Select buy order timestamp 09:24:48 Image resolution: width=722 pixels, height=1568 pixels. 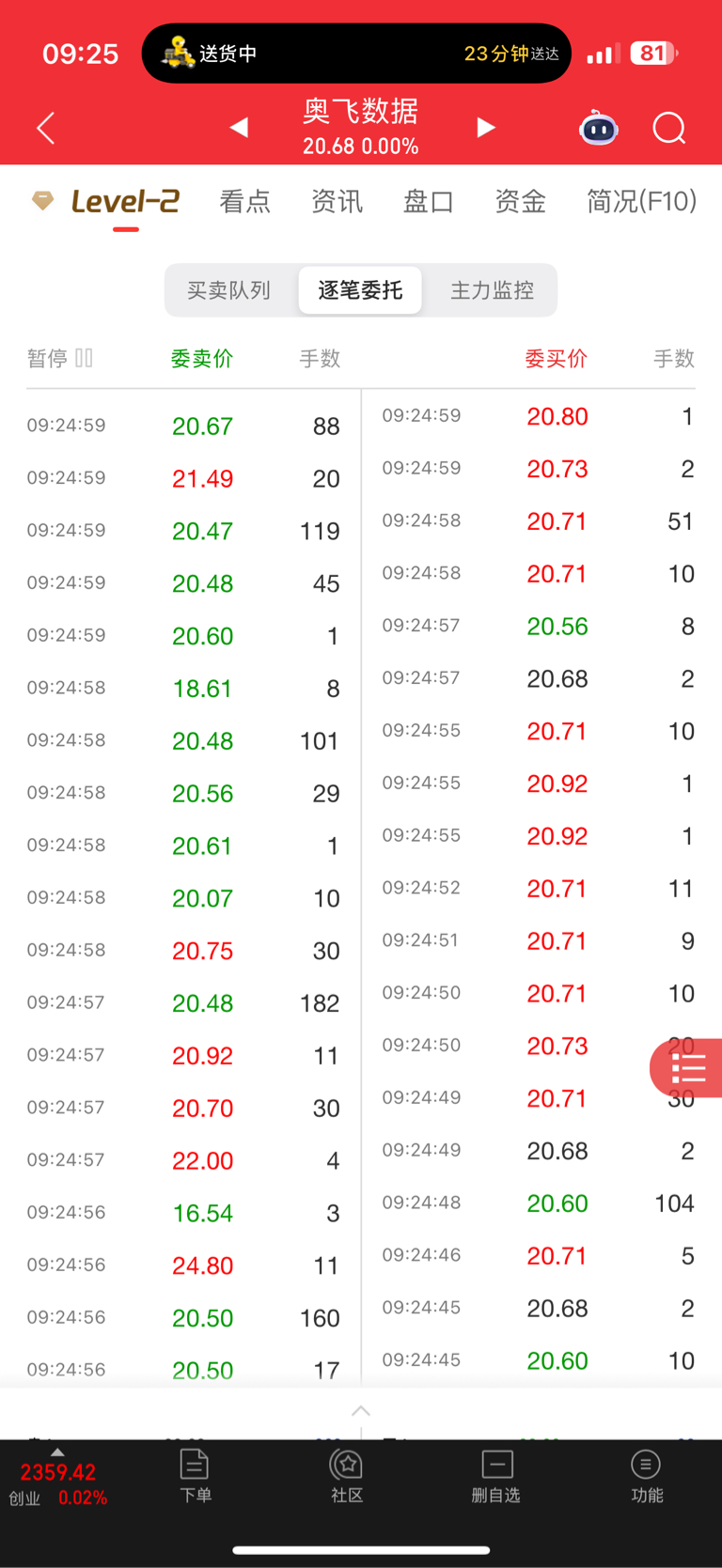421,1203
